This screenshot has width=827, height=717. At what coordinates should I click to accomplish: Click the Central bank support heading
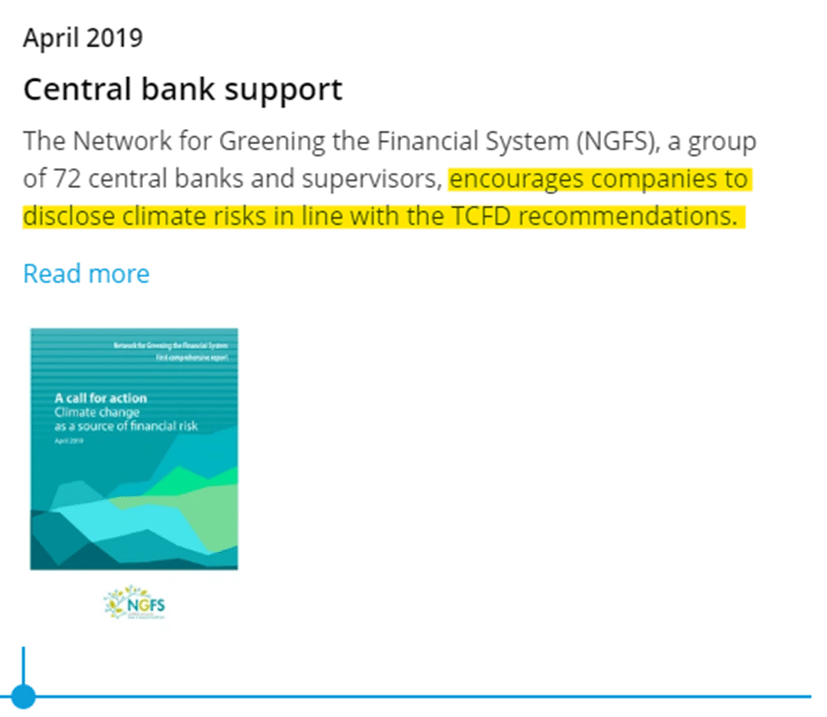(x=183, y=89)
